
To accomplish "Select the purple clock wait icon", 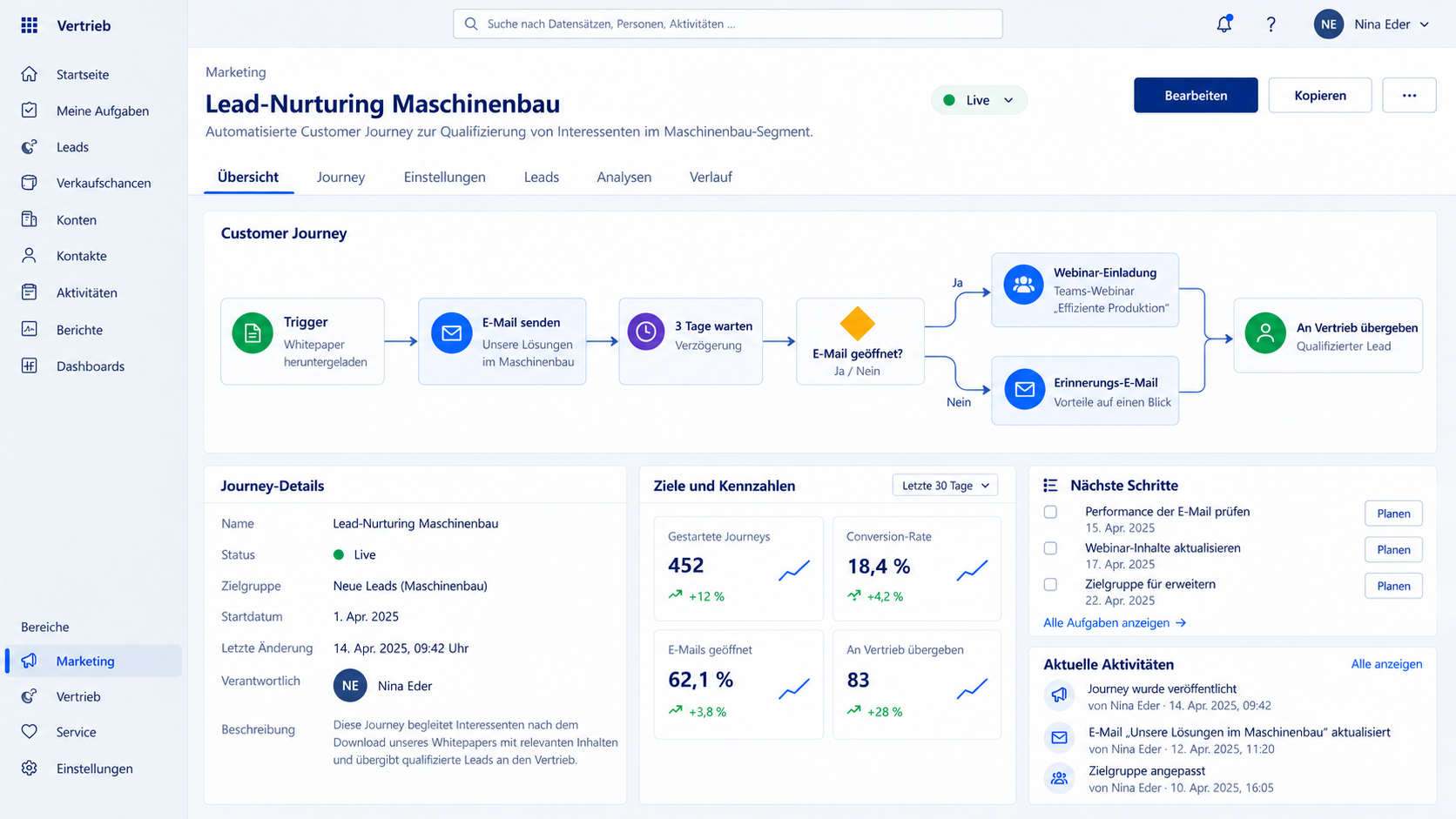I will point(646,332).
